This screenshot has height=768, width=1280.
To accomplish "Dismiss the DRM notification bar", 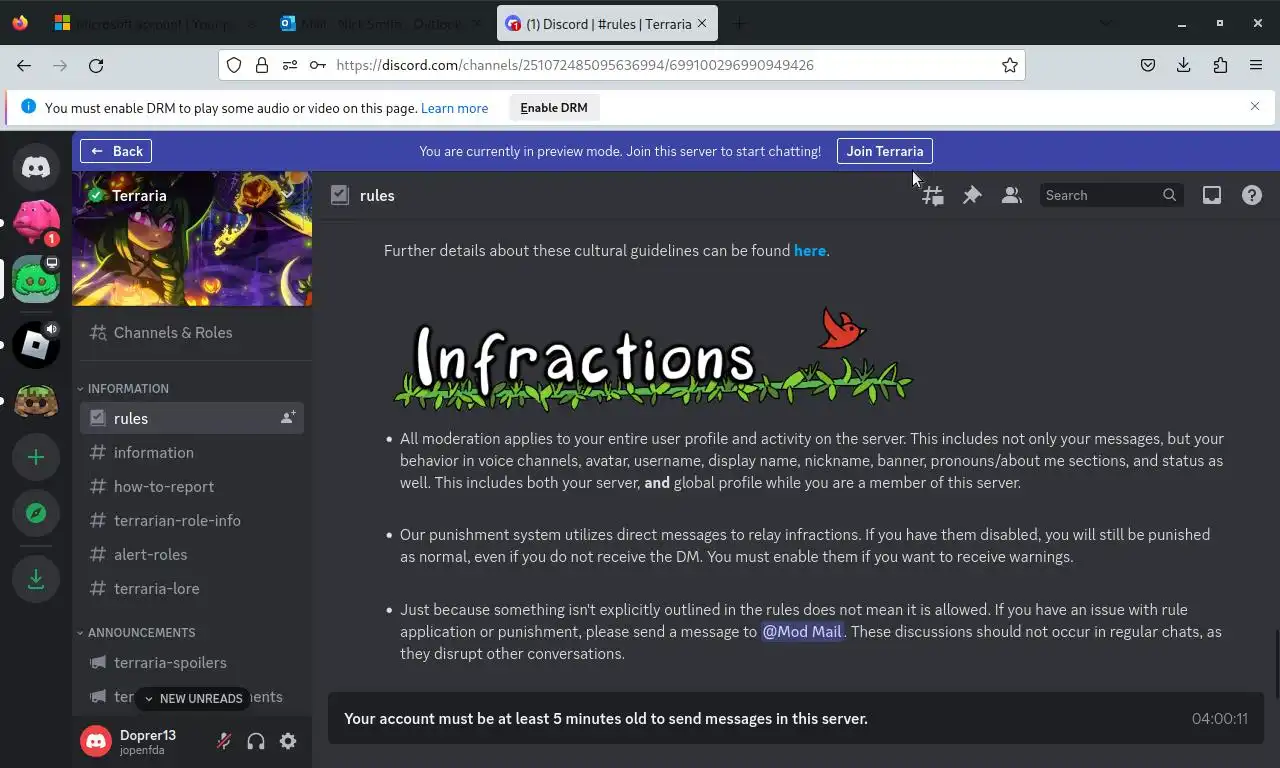I will (x=1255, y=106).
